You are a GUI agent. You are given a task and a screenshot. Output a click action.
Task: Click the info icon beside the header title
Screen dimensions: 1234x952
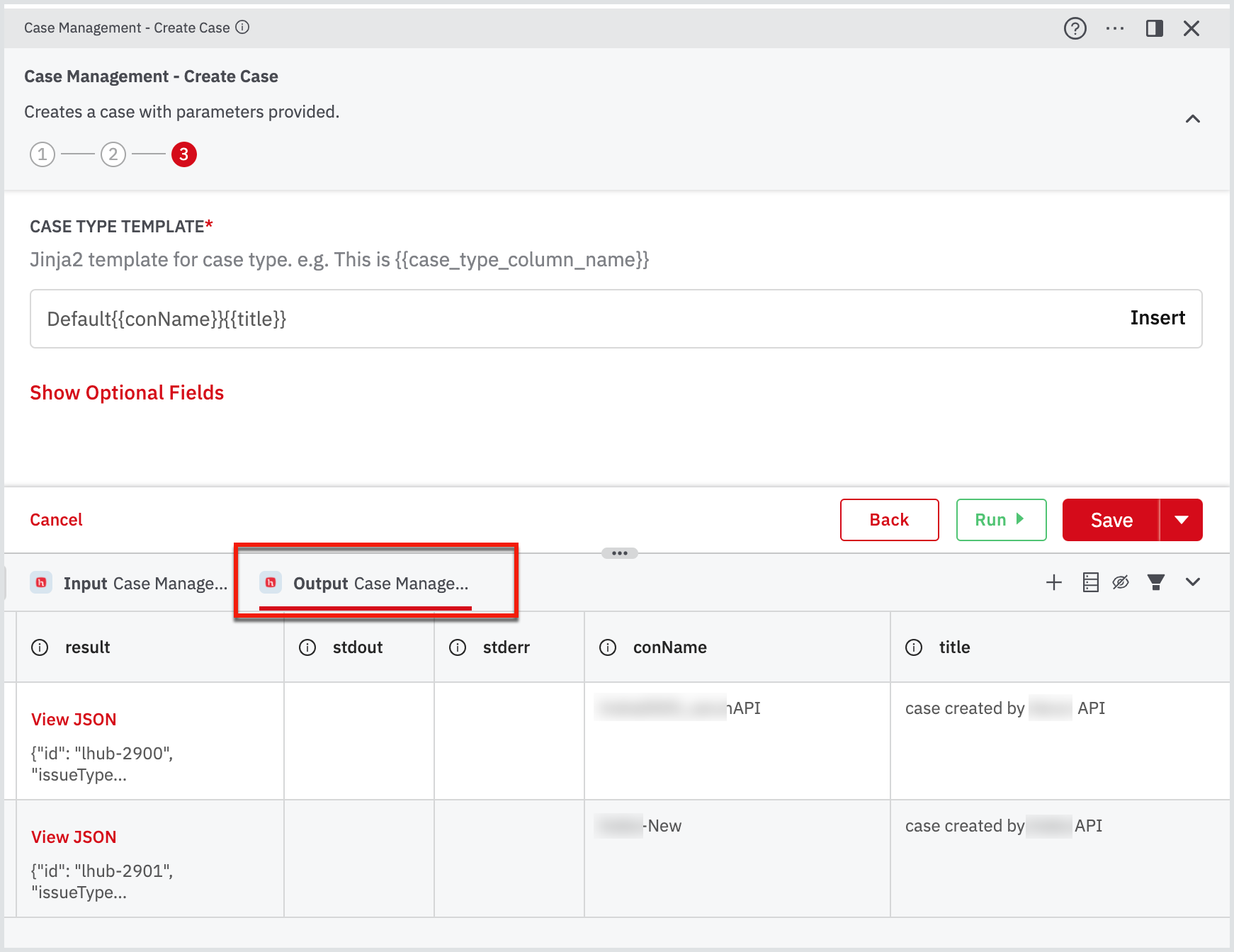coord(242,27)
